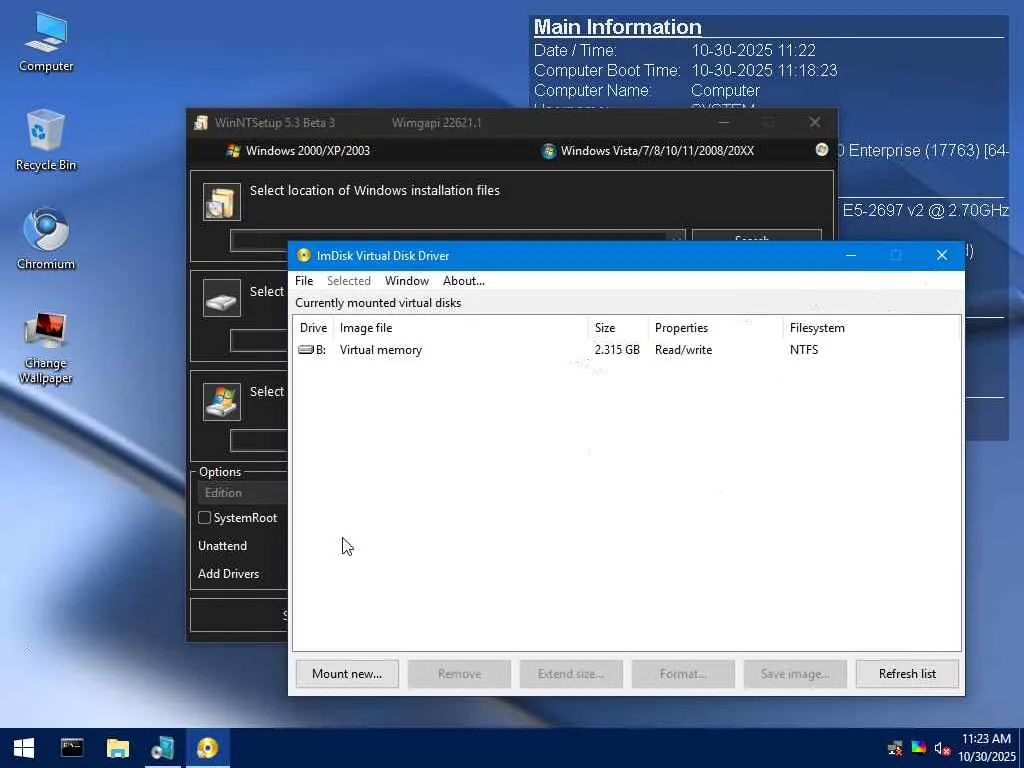Viewport: 1024px width, 768px height.
Task: Open the Change Wallpaper shortcut
Action: [46, 347]
